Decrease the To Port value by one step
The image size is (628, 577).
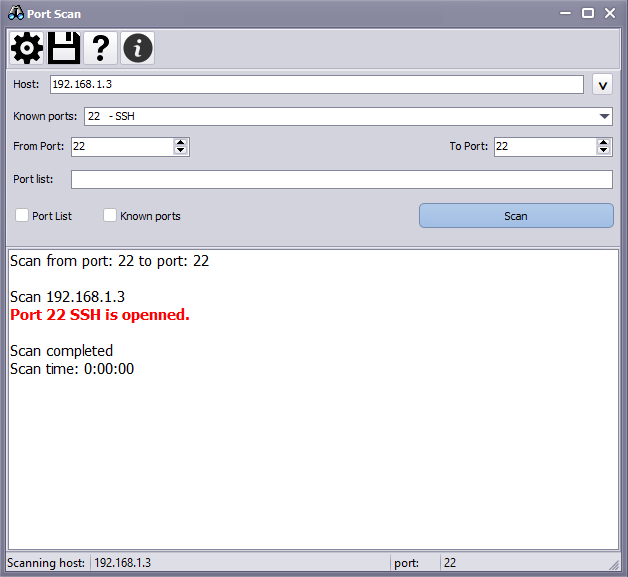coord(603,151)
